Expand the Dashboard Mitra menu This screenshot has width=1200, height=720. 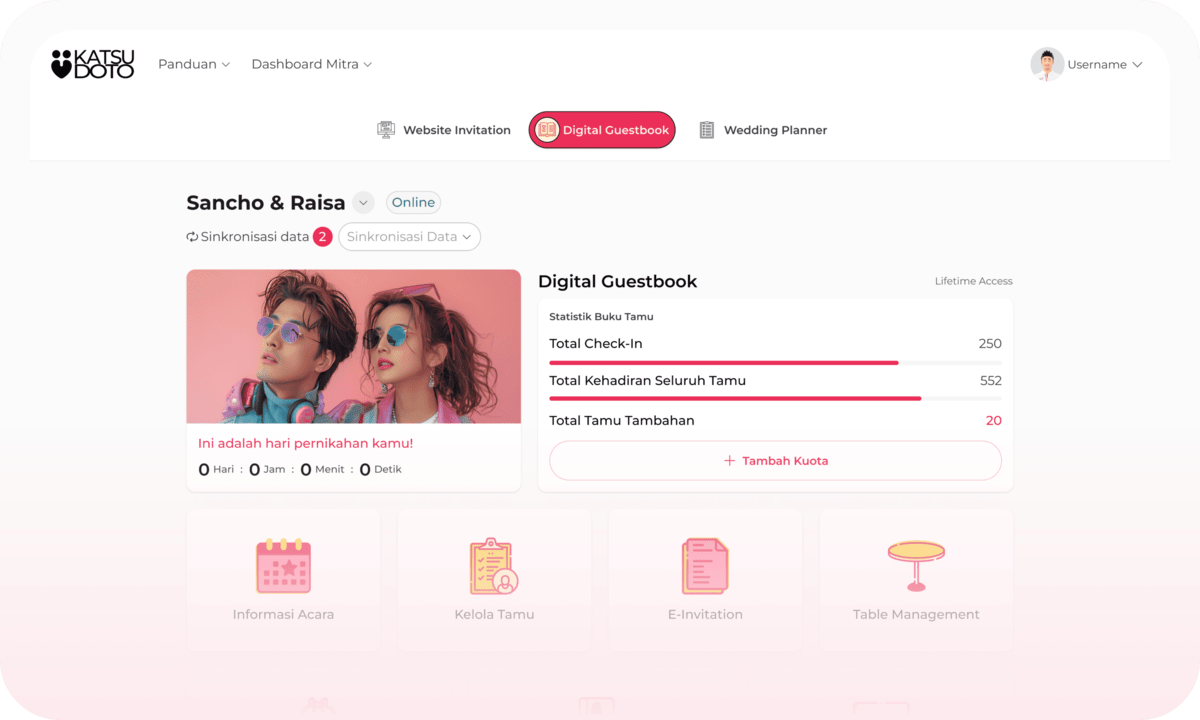[311, 64]
